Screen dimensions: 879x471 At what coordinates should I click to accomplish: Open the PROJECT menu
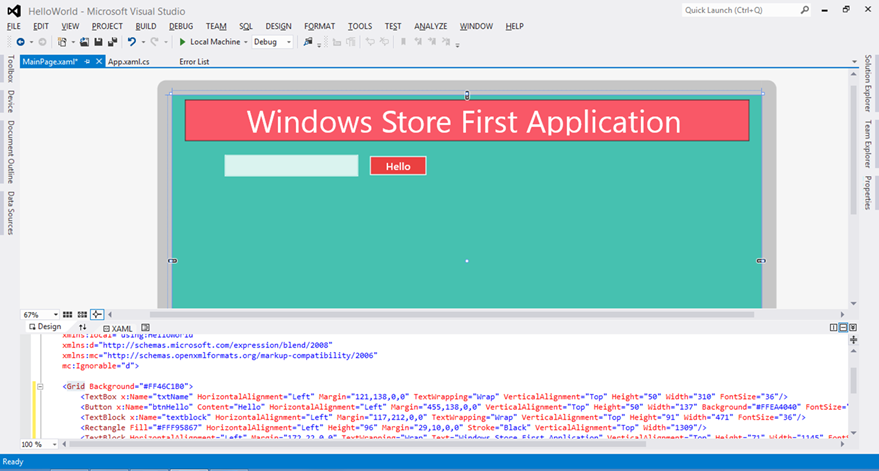(107, 26)
